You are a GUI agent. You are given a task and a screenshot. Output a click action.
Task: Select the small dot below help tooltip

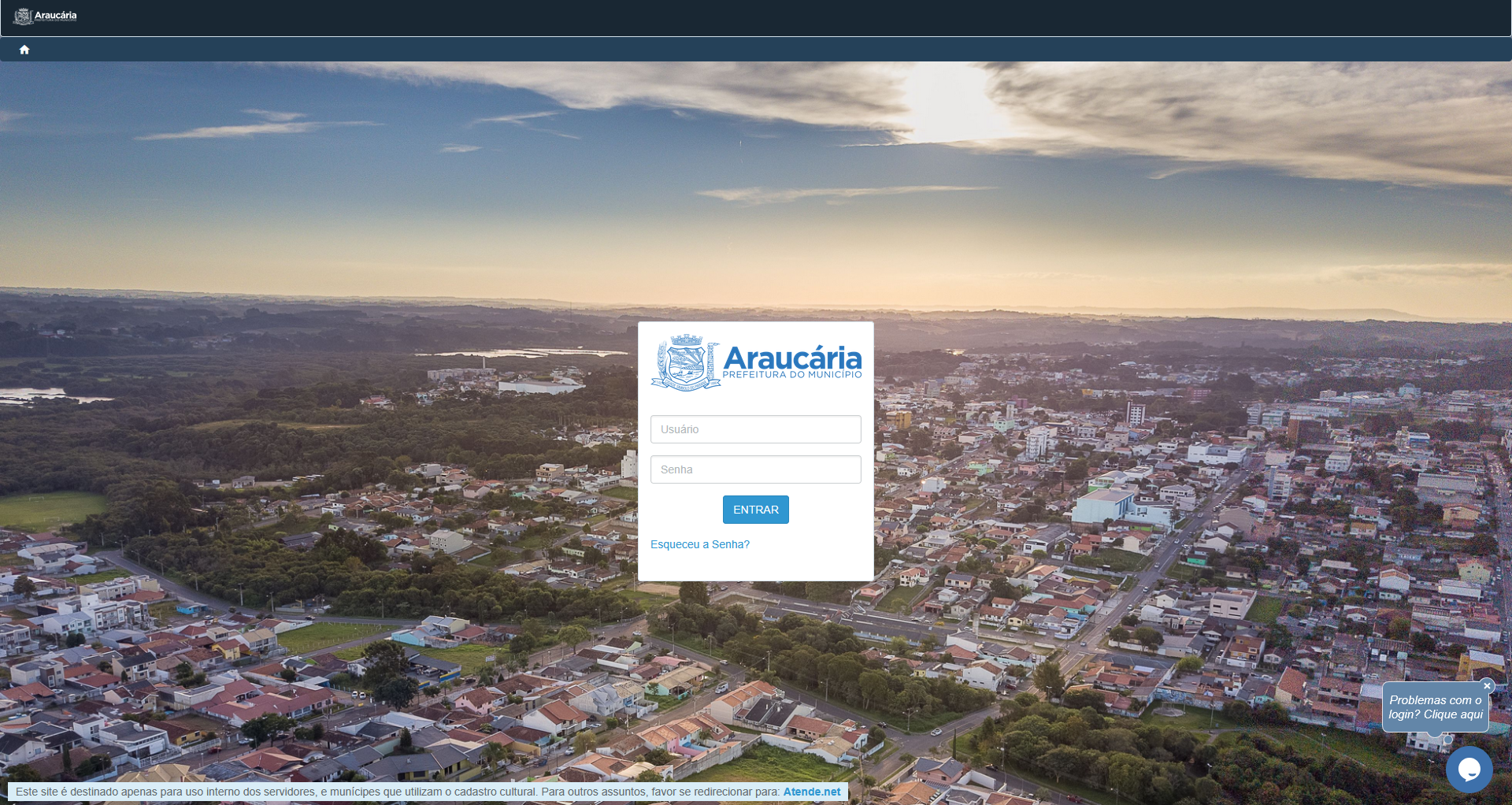[x=1448, y=740]
